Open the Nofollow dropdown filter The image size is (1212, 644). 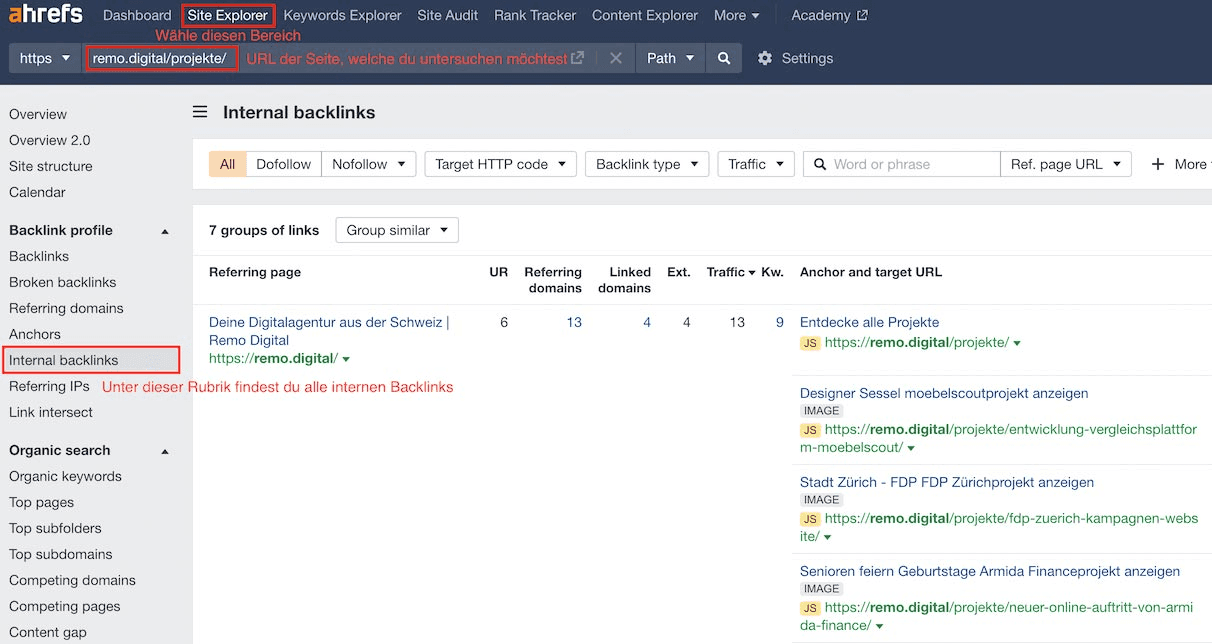tap(369, 164)
